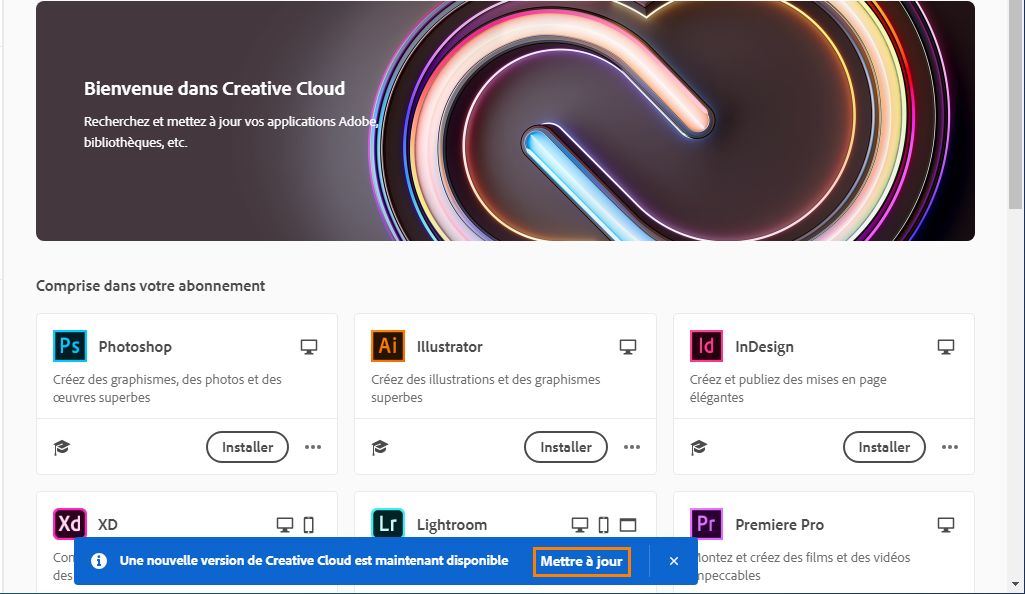
Task: Click 'Bienvenue dans Creative Cloud' heading
Action: click(214, 88)
